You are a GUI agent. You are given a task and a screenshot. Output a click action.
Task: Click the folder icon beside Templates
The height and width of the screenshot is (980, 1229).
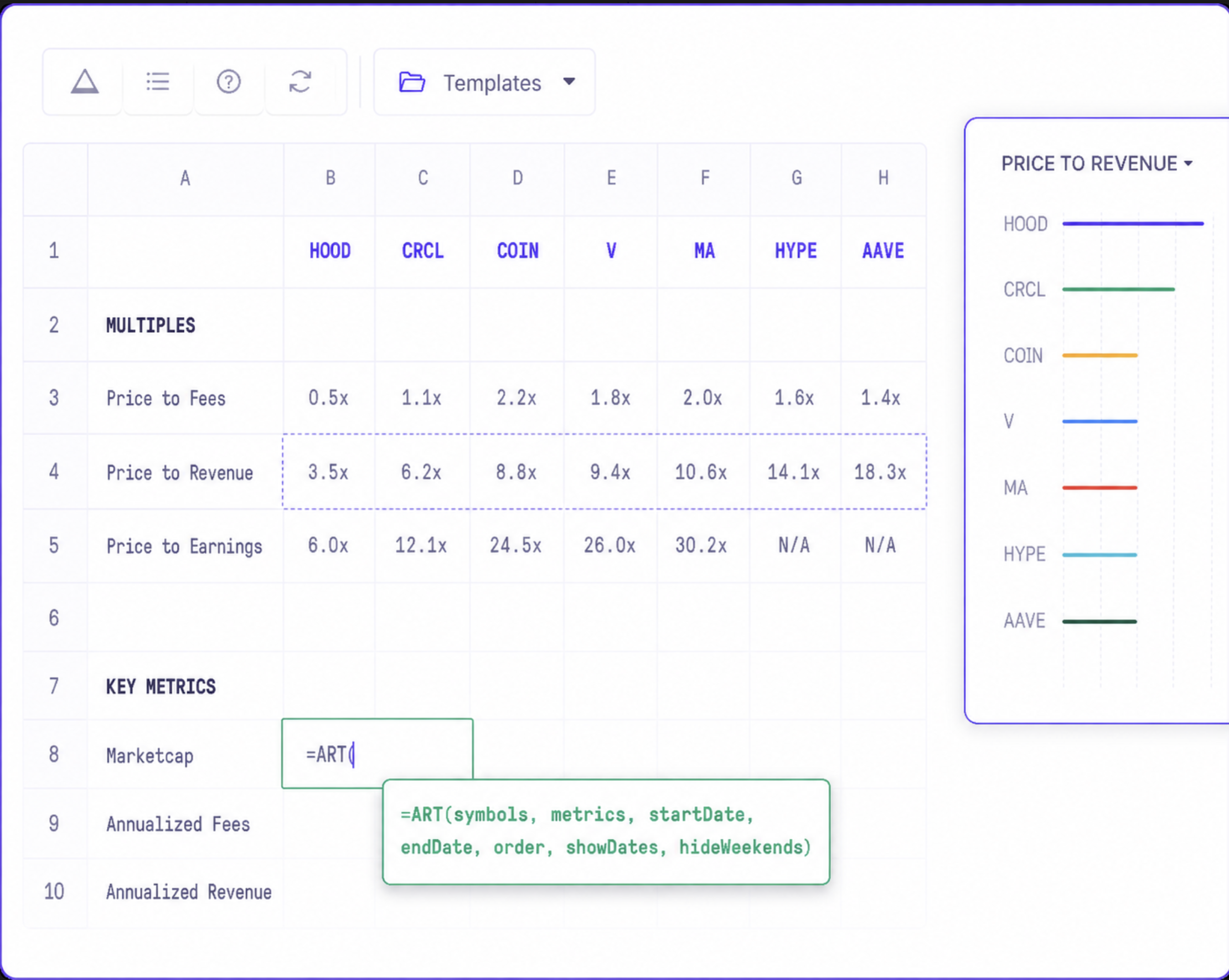pos(411,82)
